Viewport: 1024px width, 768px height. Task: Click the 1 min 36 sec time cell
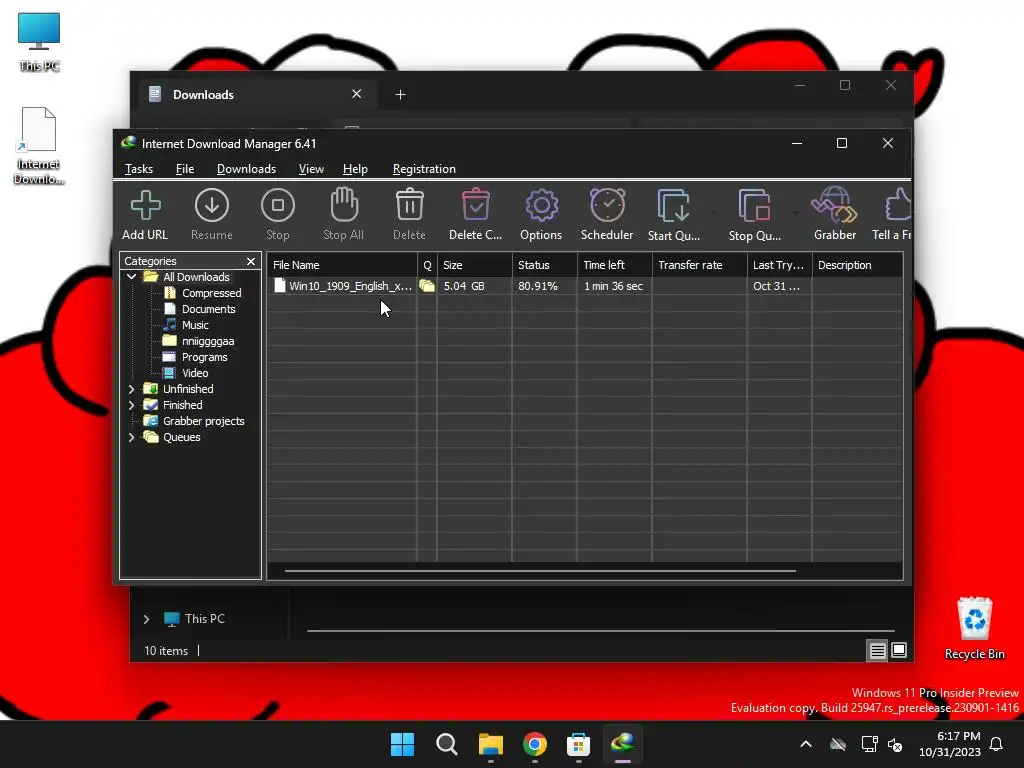[613, 286]
